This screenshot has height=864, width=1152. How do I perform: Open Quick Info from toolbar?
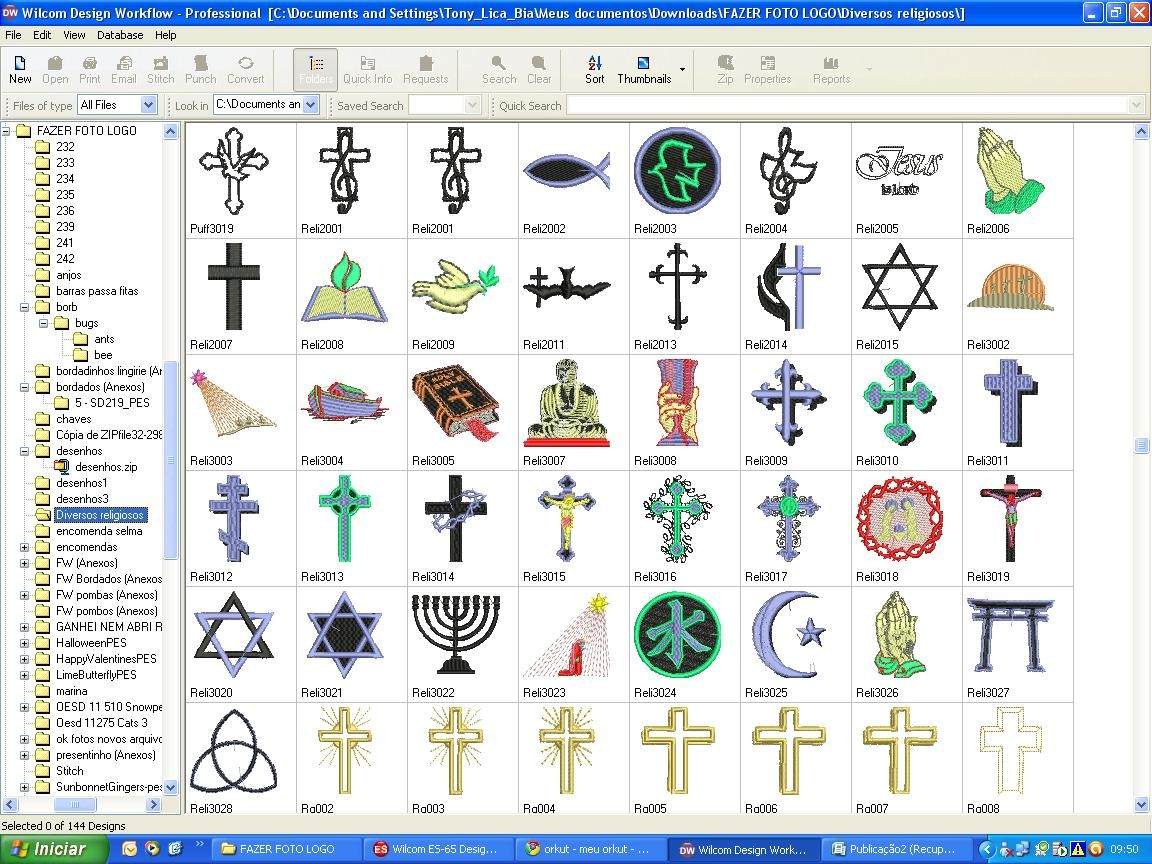(367, 70)
